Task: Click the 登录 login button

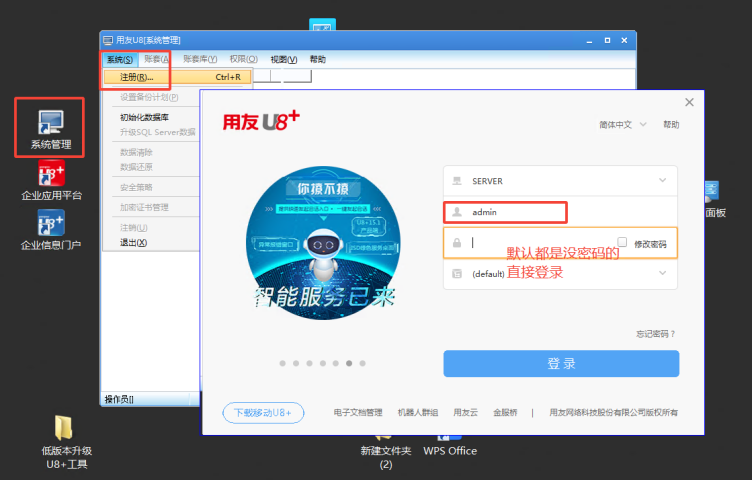Action: point(561,363)
